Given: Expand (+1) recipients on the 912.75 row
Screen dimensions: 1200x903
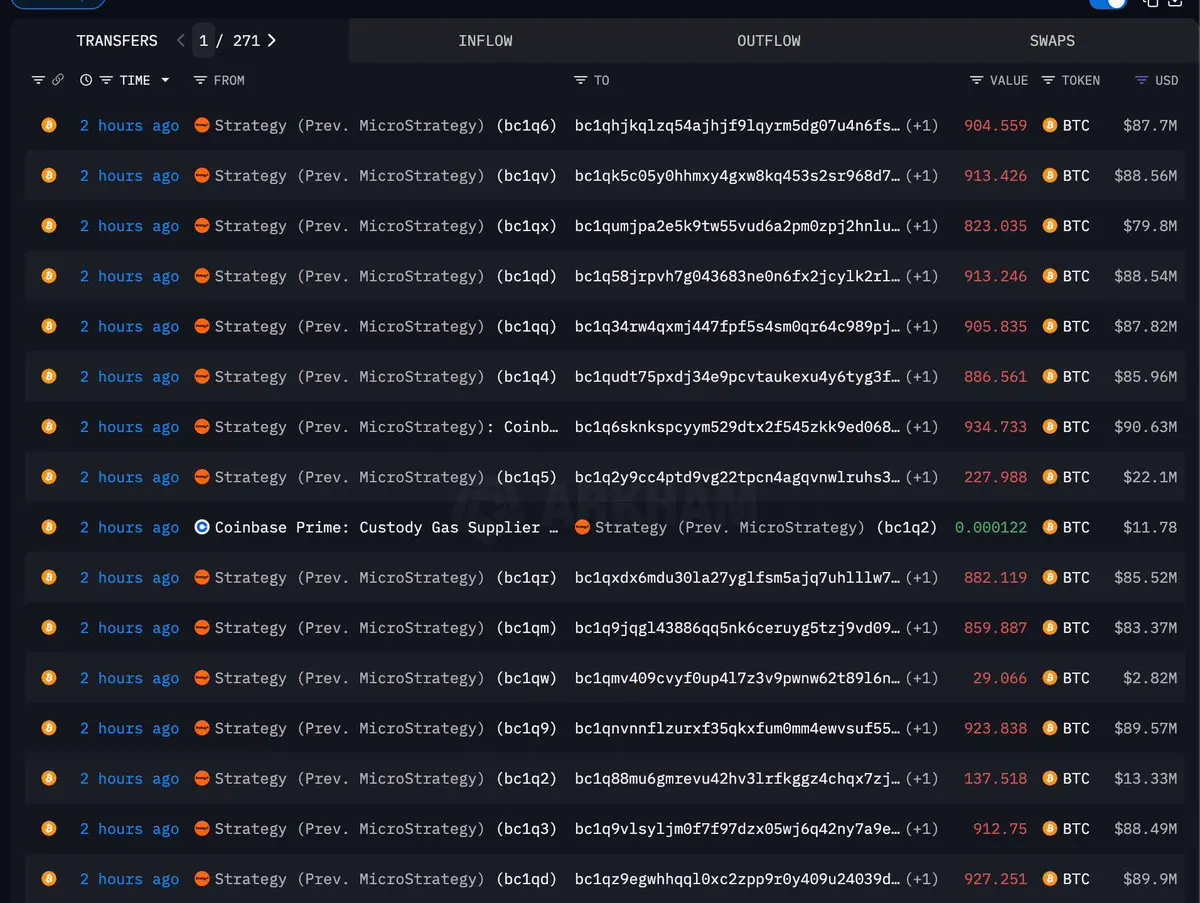Looking at the screenshot, I should [x=922, y=828].
